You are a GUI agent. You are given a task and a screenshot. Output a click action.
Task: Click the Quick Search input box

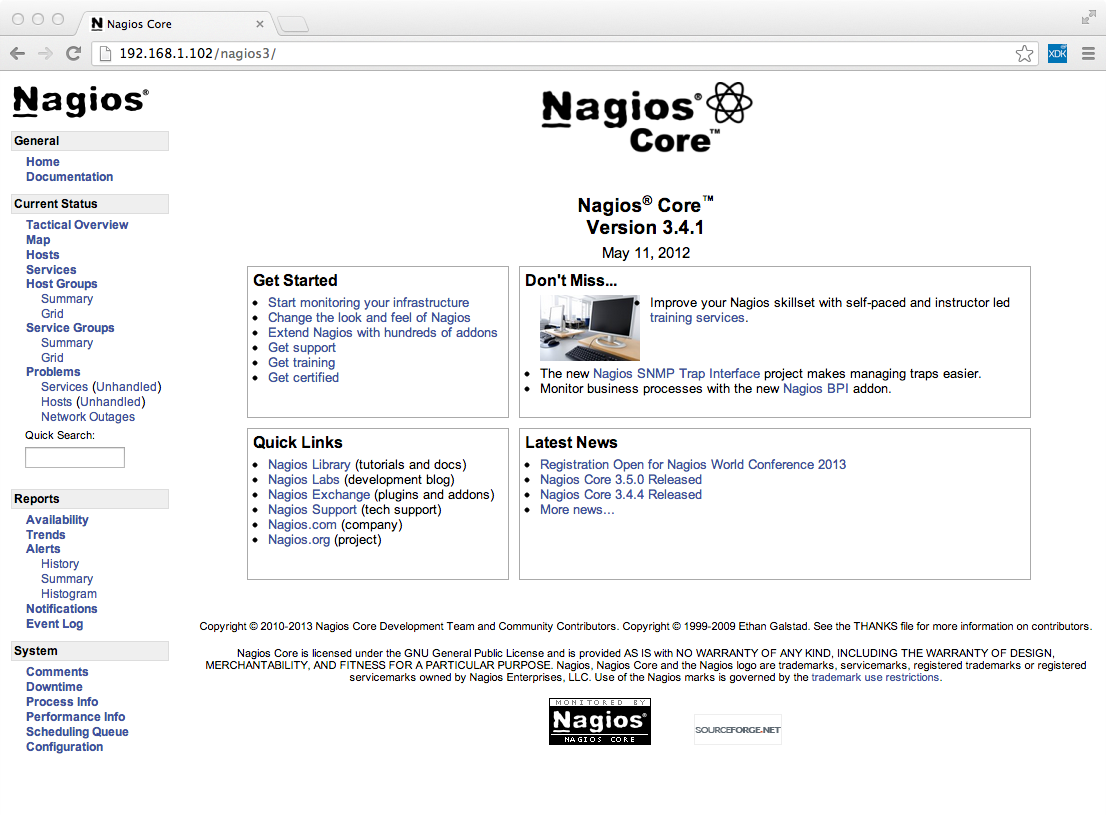75,457
